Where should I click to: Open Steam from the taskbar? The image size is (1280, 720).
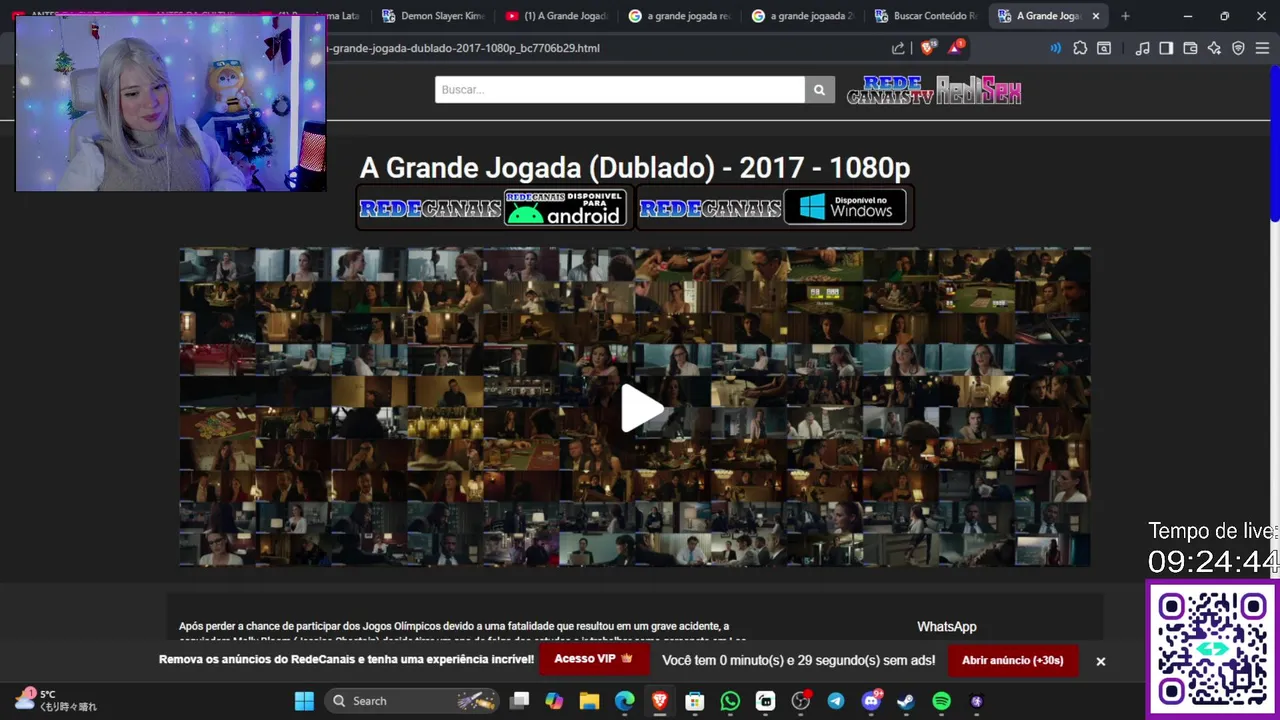[906, 701]
